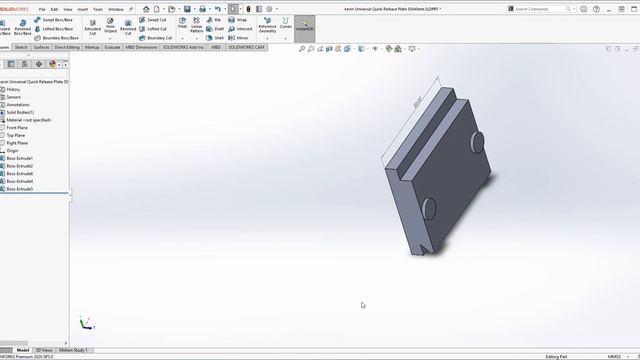Print the document via Print icon
This screenshot has height=360, width=640.
pos(202,9)
